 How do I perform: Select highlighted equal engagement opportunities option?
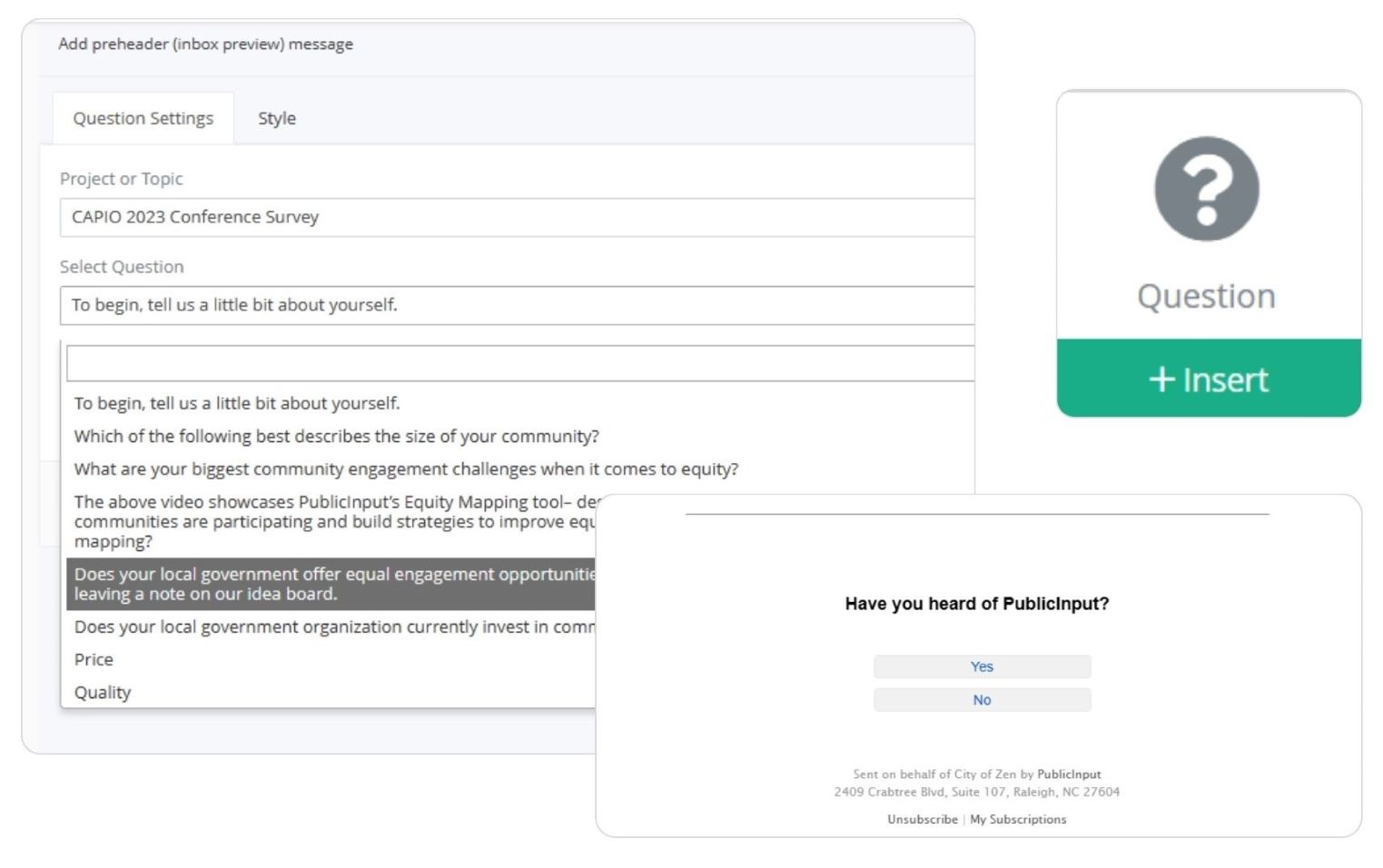click(x=333, y=584)
